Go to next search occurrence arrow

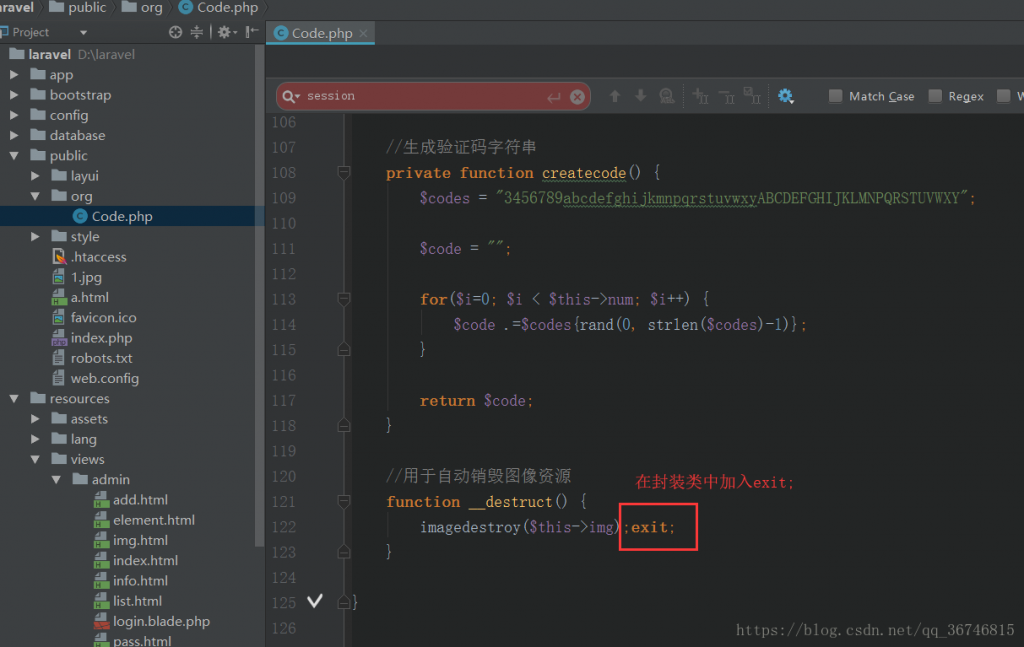point(641,96)
